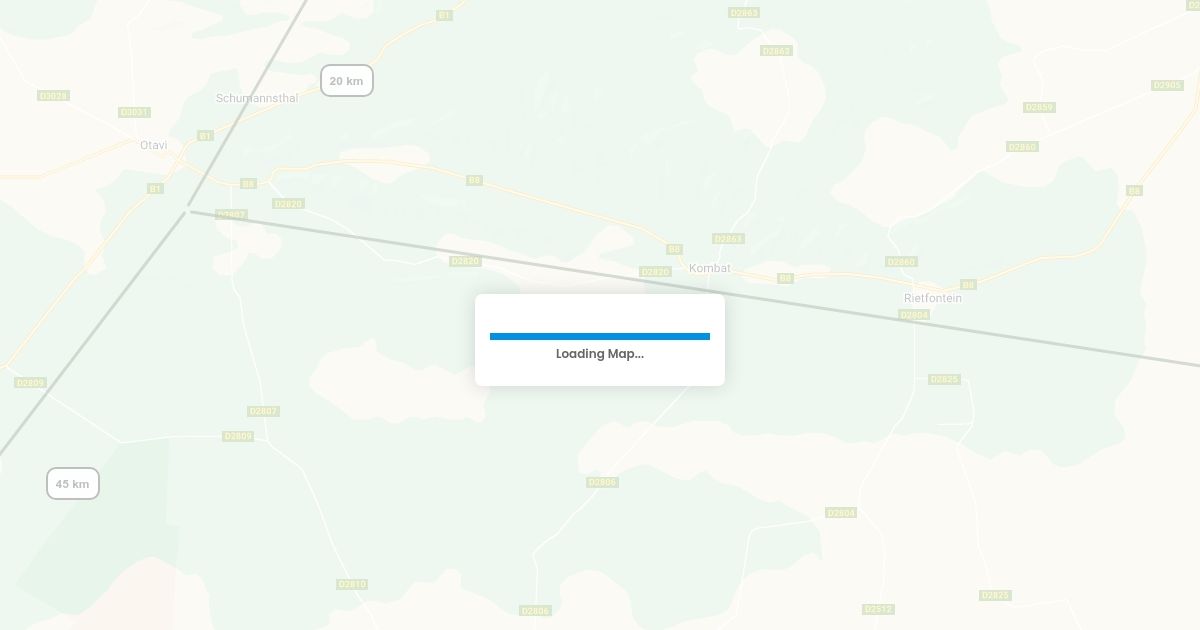Click the 45 km distance badge
The width and height of the screenshot is (1200, 630).
coord(73,484)
